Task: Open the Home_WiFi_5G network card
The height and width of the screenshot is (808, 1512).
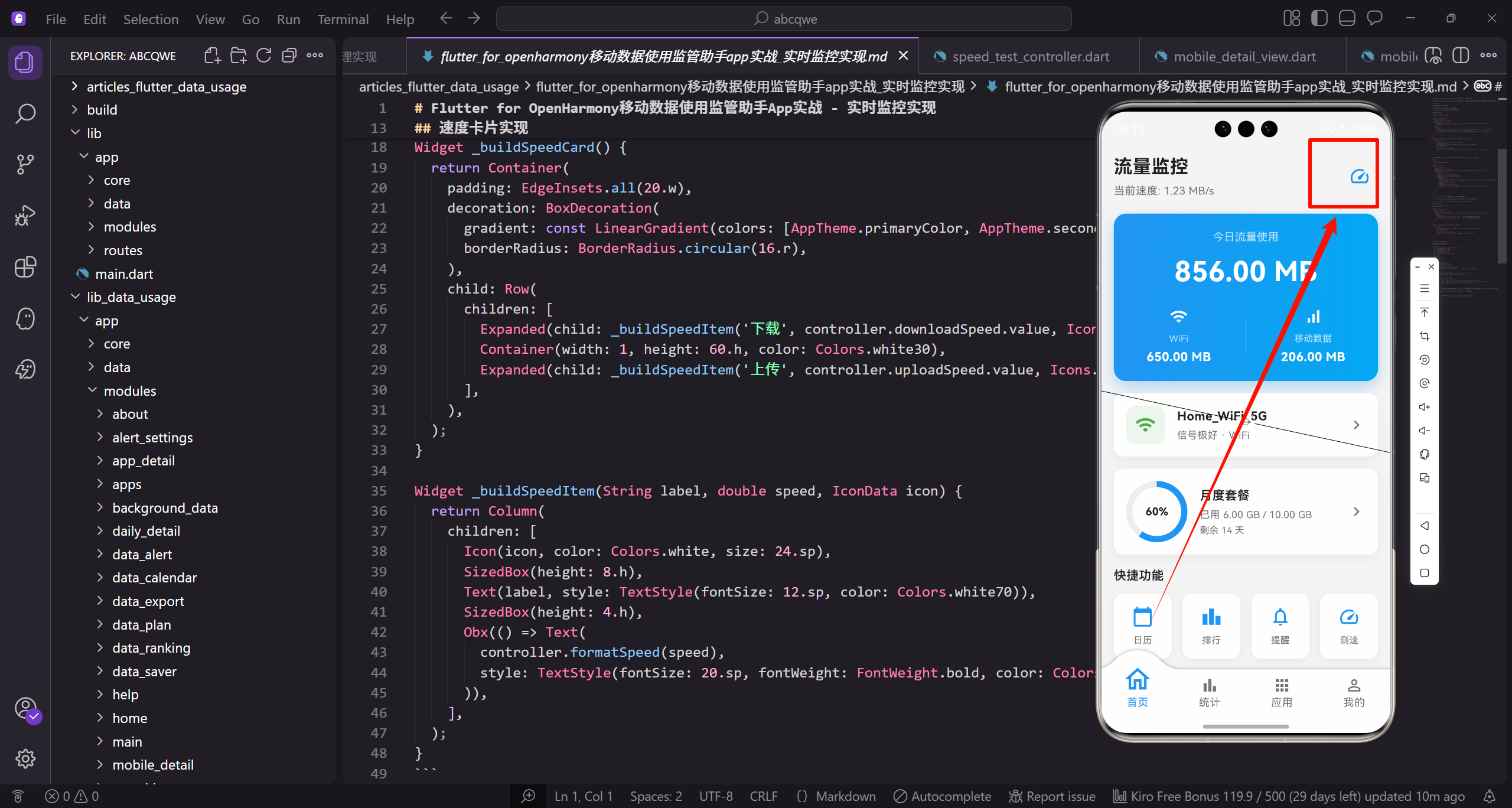Action: [1245, 425]
